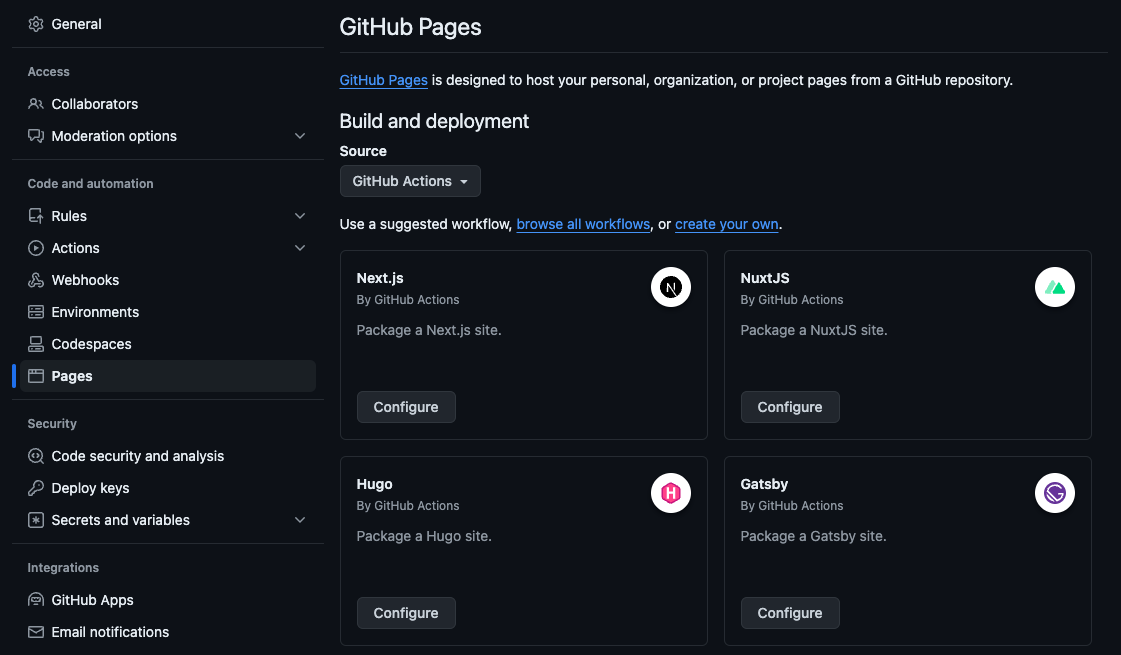Expand the Actions settings chevron
Viewport: 1121px width, 655px height.
pos(300,248)
